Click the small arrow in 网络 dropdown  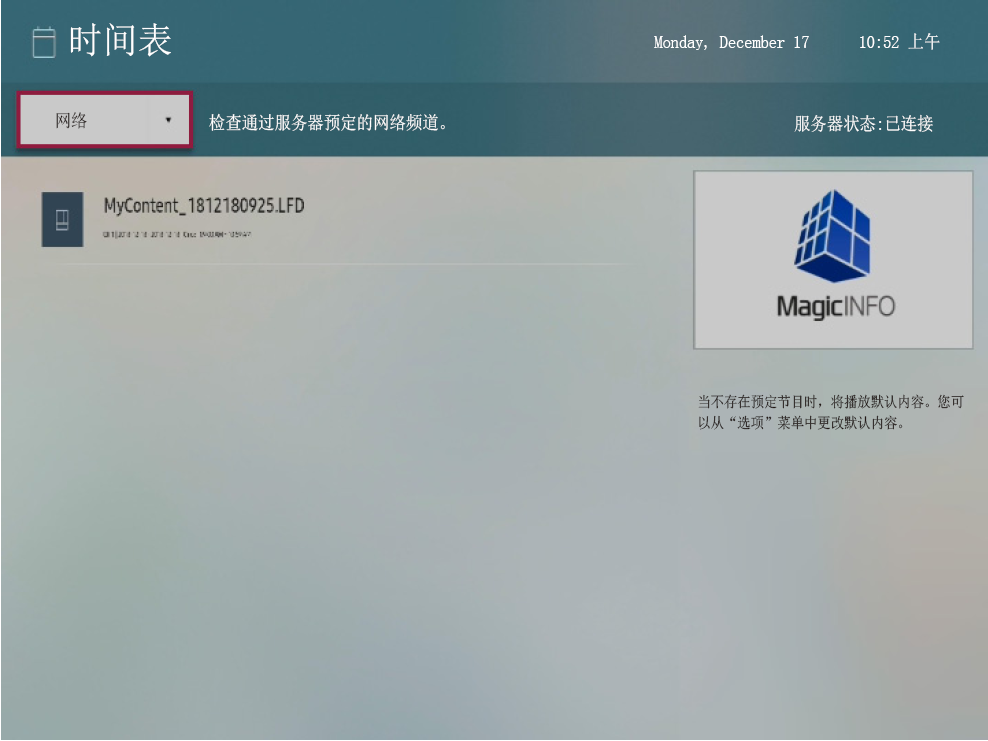tap(168, 120)
